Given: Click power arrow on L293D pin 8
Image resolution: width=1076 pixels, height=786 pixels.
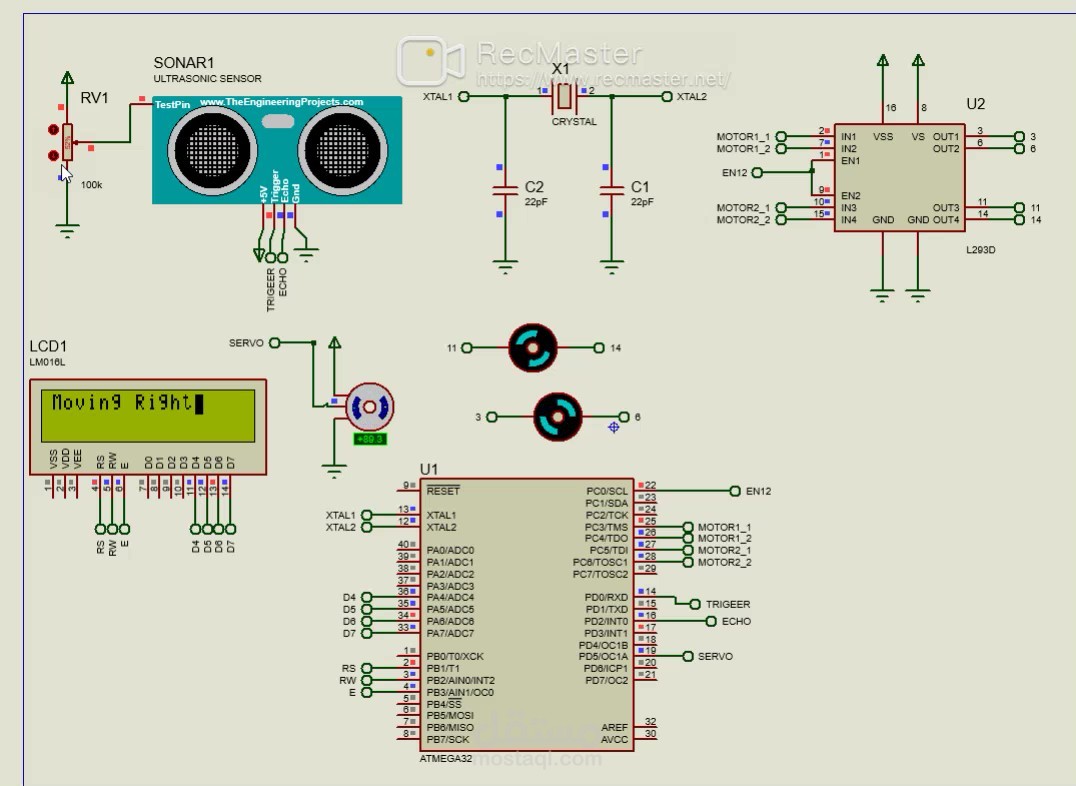Looking at the screenshot, I should click(918, 60).
